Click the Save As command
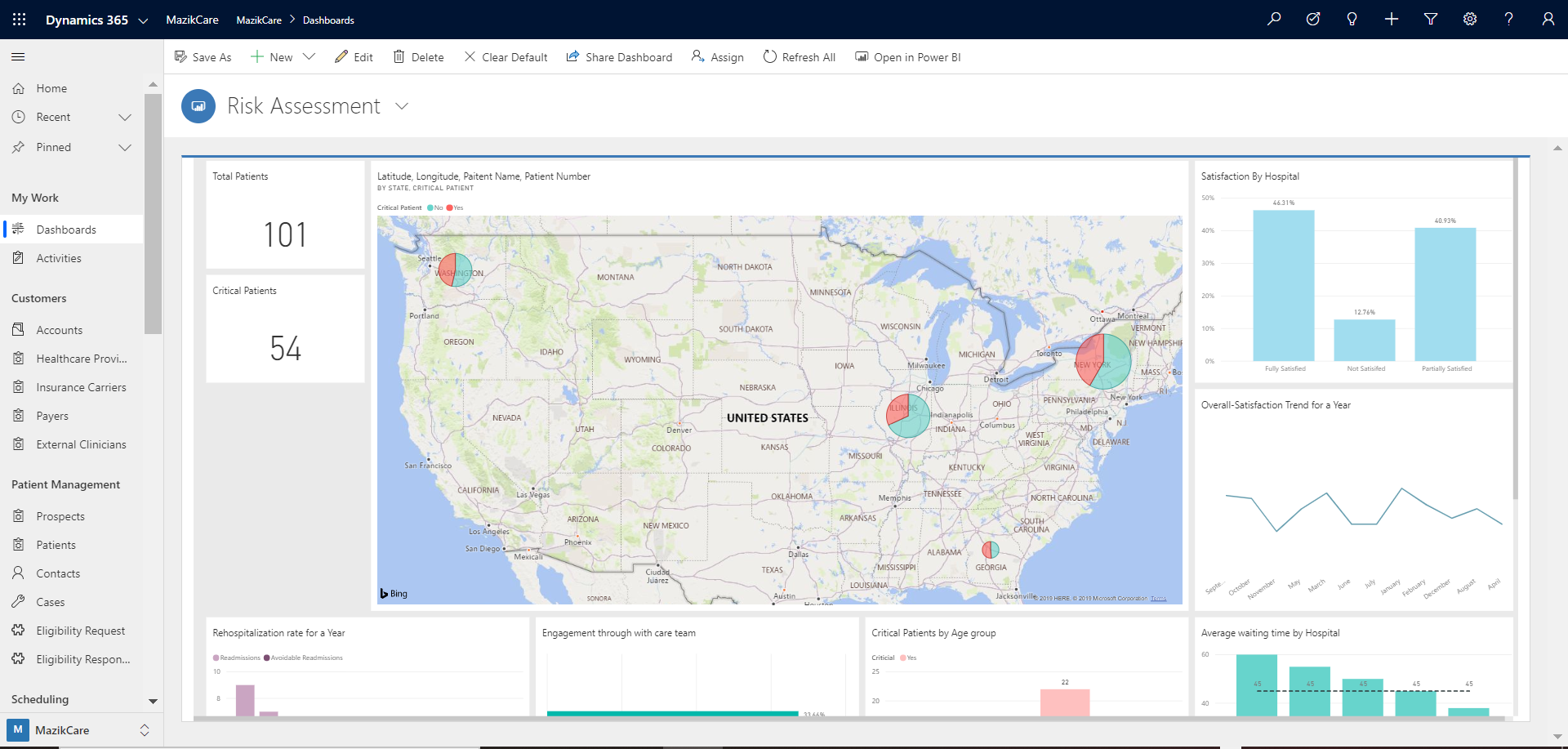The image size is (1568, 749). [x=203, y=57]
